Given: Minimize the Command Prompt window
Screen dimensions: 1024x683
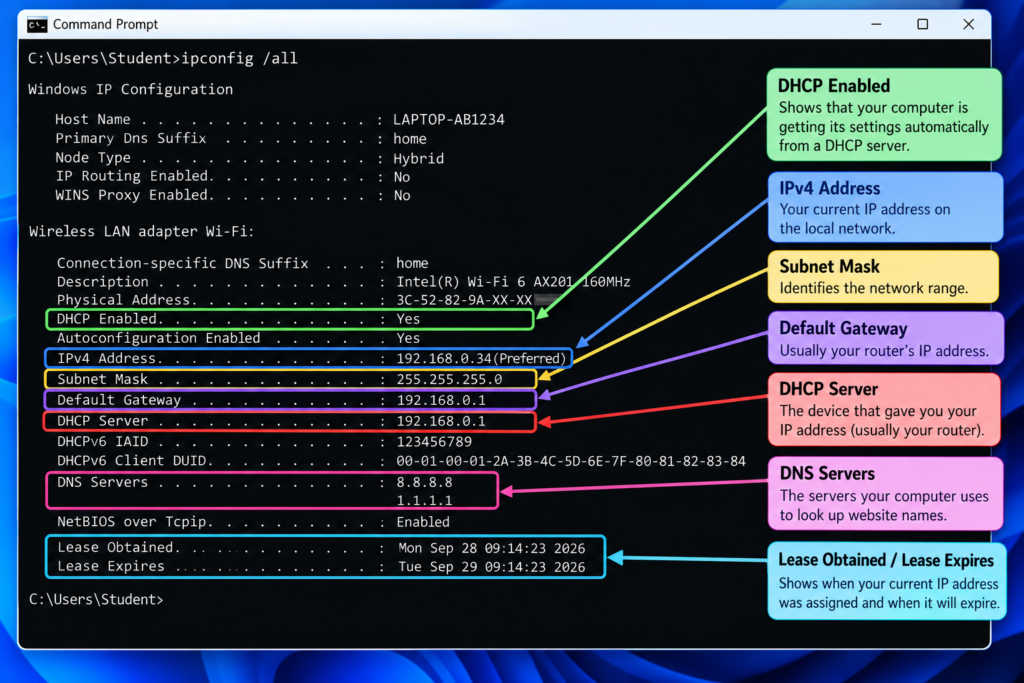Looking at the screenshot, I should click(x=876, y=24).
